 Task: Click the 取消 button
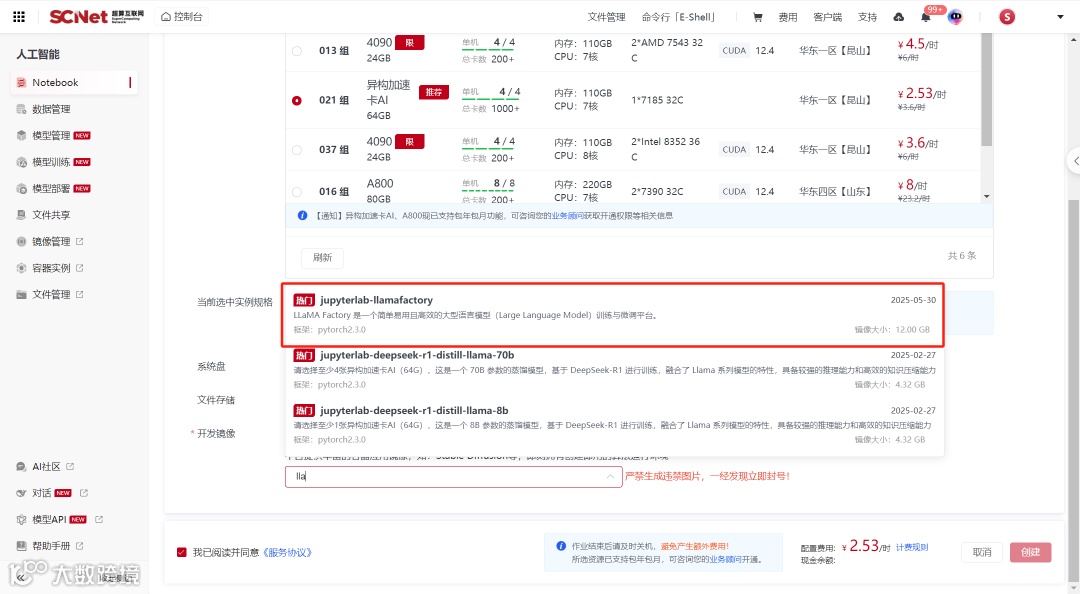click(982, 553)
